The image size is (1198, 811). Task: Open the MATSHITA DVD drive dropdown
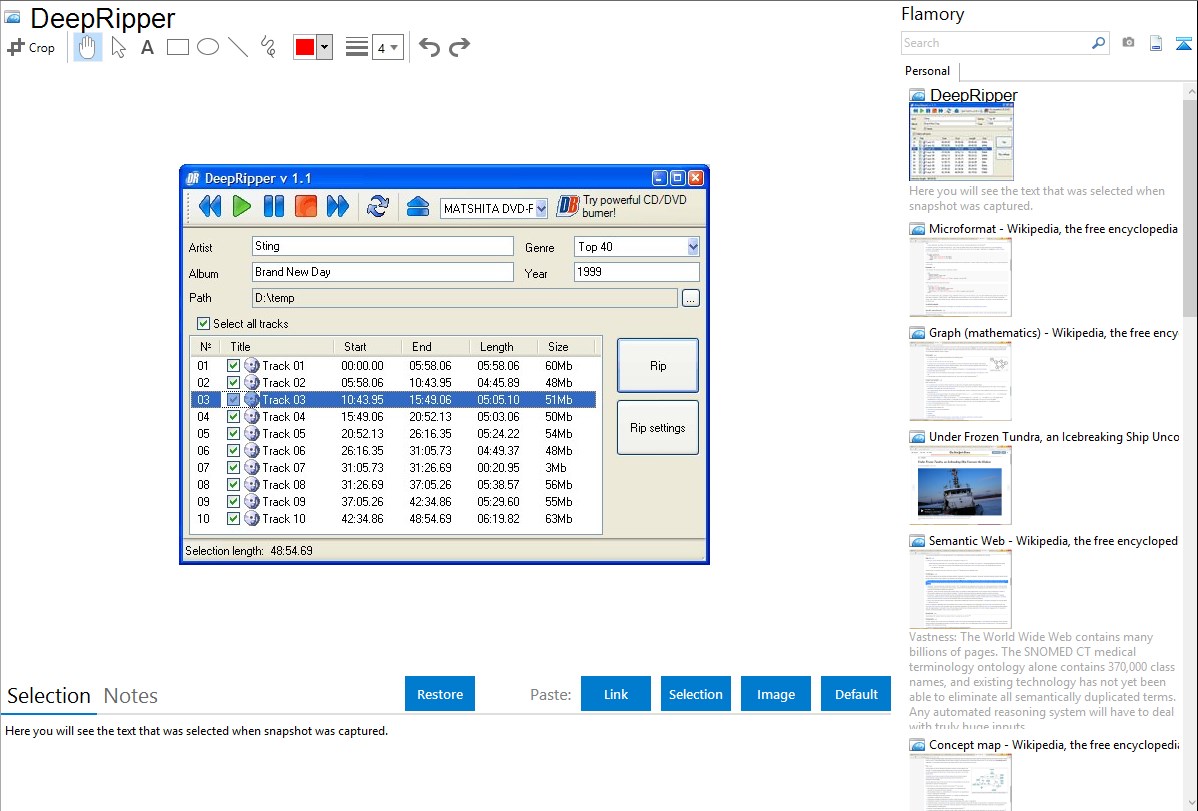541,208
